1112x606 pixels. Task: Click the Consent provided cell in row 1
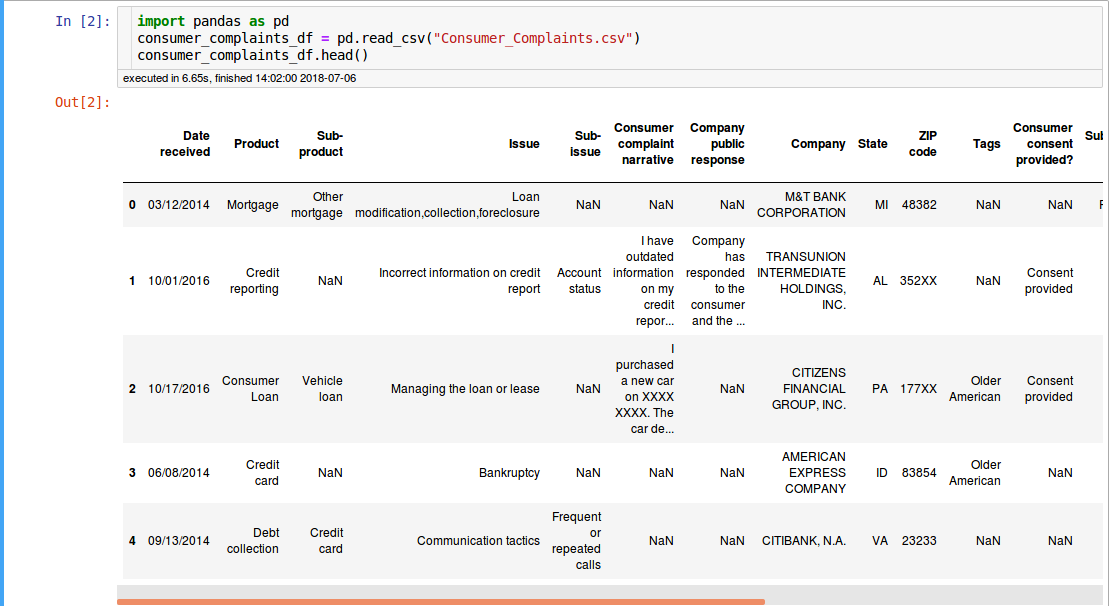coord(1048,280)
